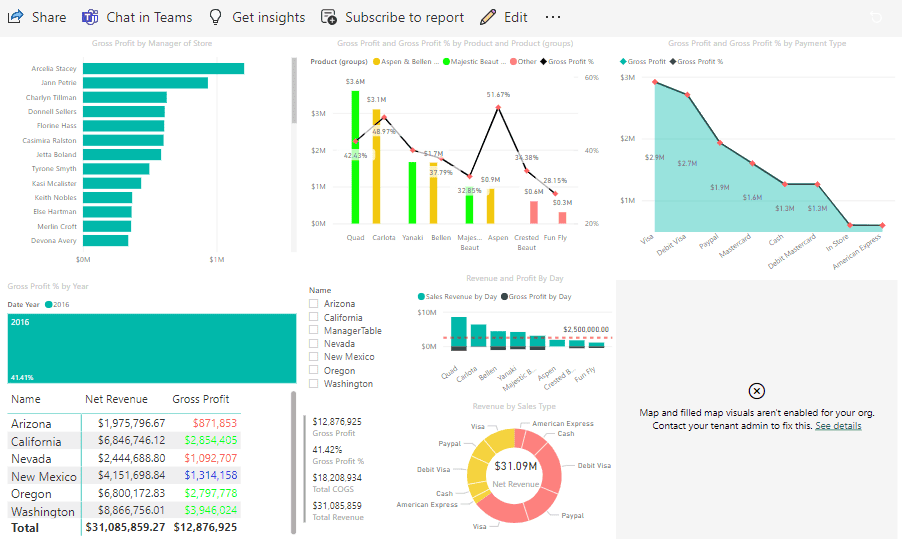Select the ManagerTable checkbox

tap(314, 331)
